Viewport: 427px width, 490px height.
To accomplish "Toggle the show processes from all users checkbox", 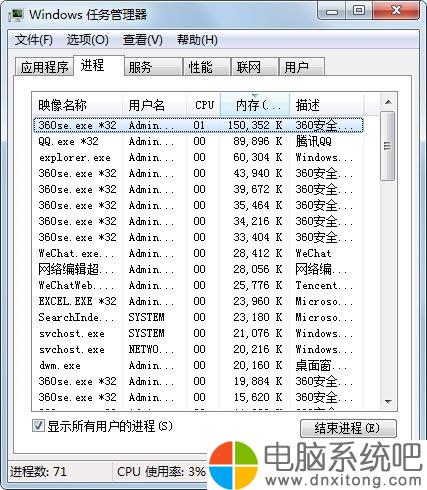I will click(38, 426).
